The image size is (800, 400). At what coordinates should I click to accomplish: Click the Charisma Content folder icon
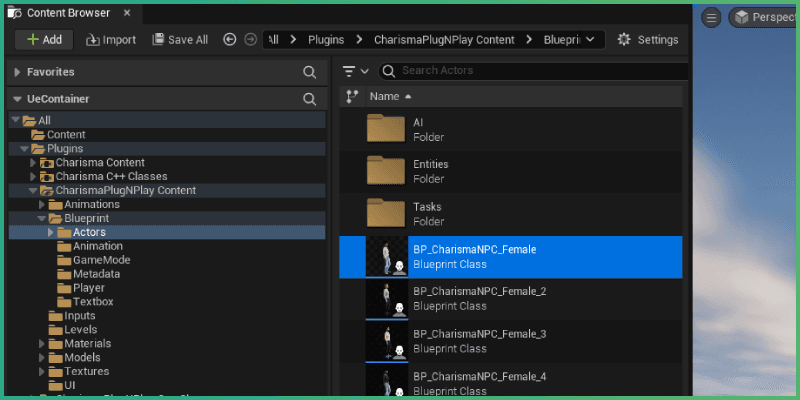coord(47,163)
